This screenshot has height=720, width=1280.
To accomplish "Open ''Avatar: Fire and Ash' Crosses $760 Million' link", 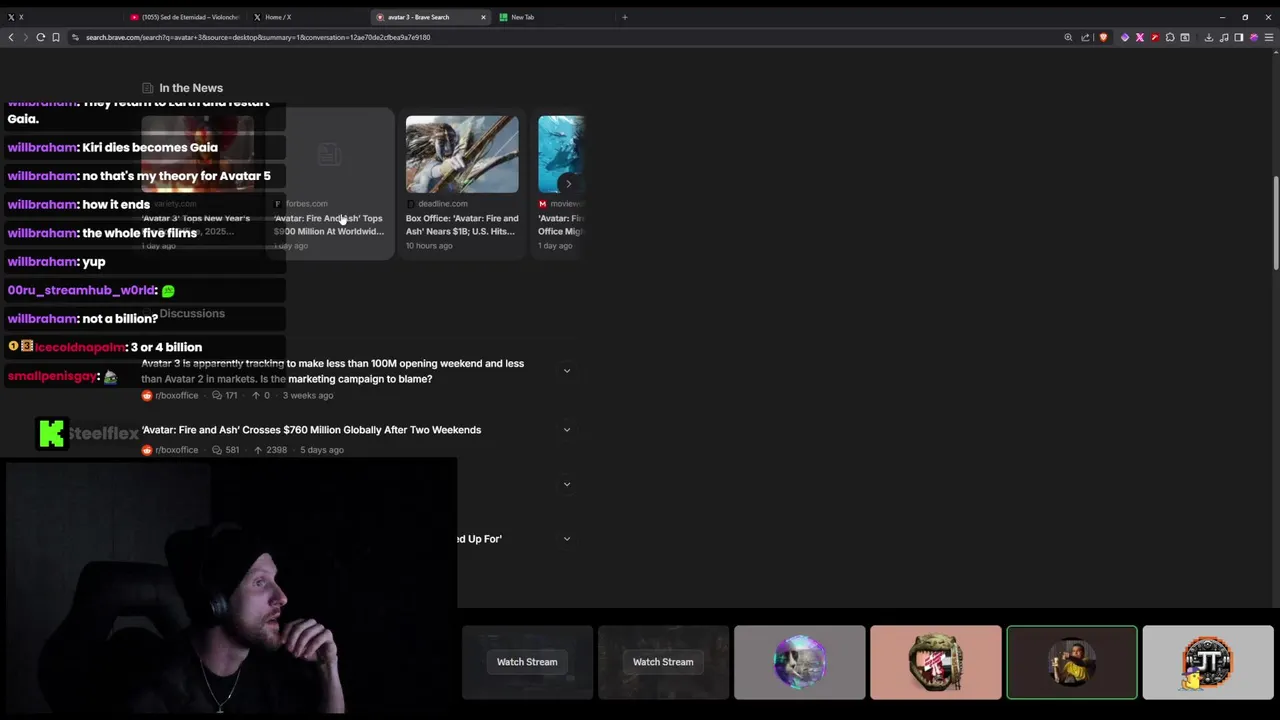I will [x=311, y=430].
